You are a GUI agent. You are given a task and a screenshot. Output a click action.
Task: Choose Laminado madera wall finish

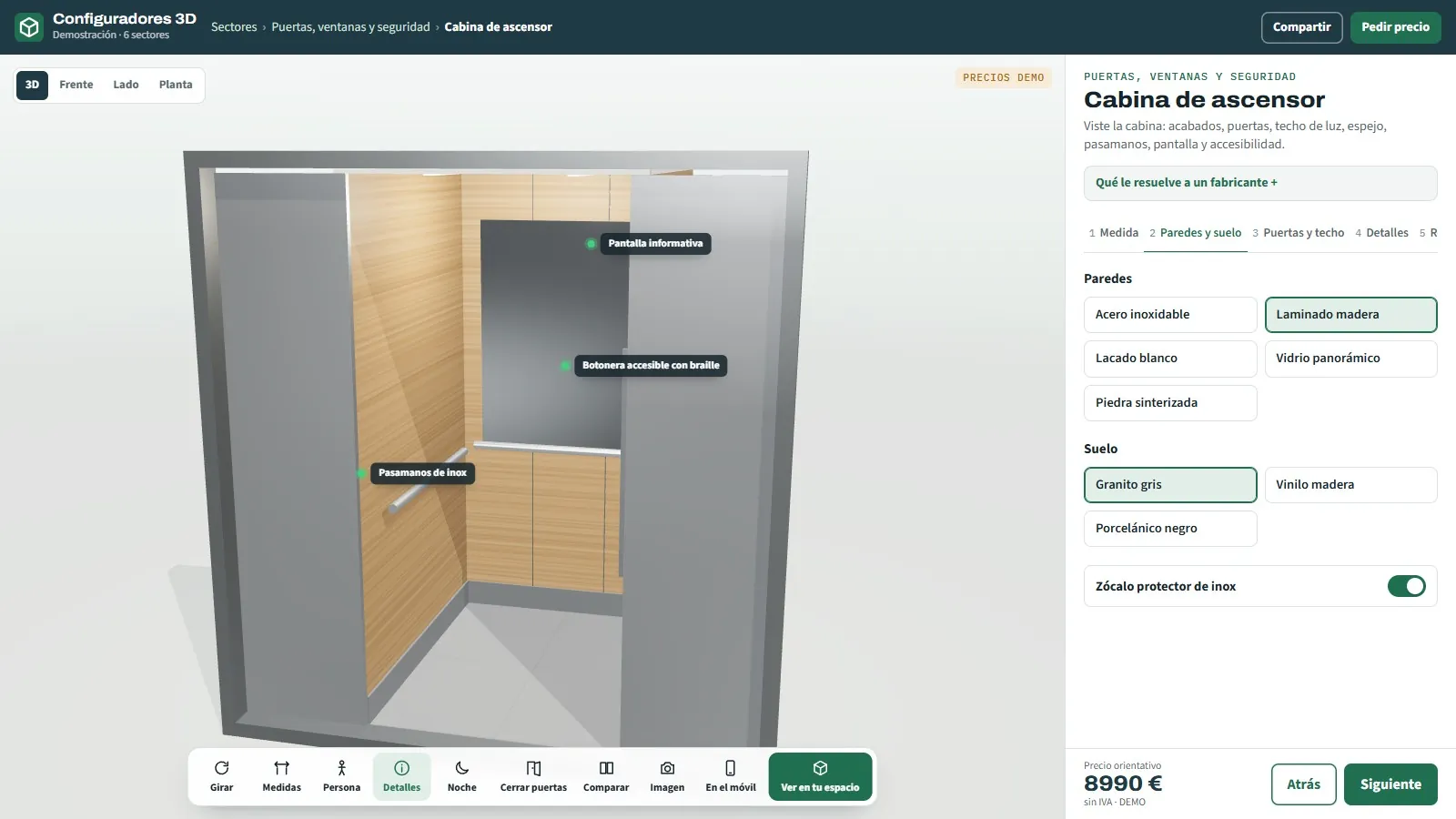point(1350,315)
